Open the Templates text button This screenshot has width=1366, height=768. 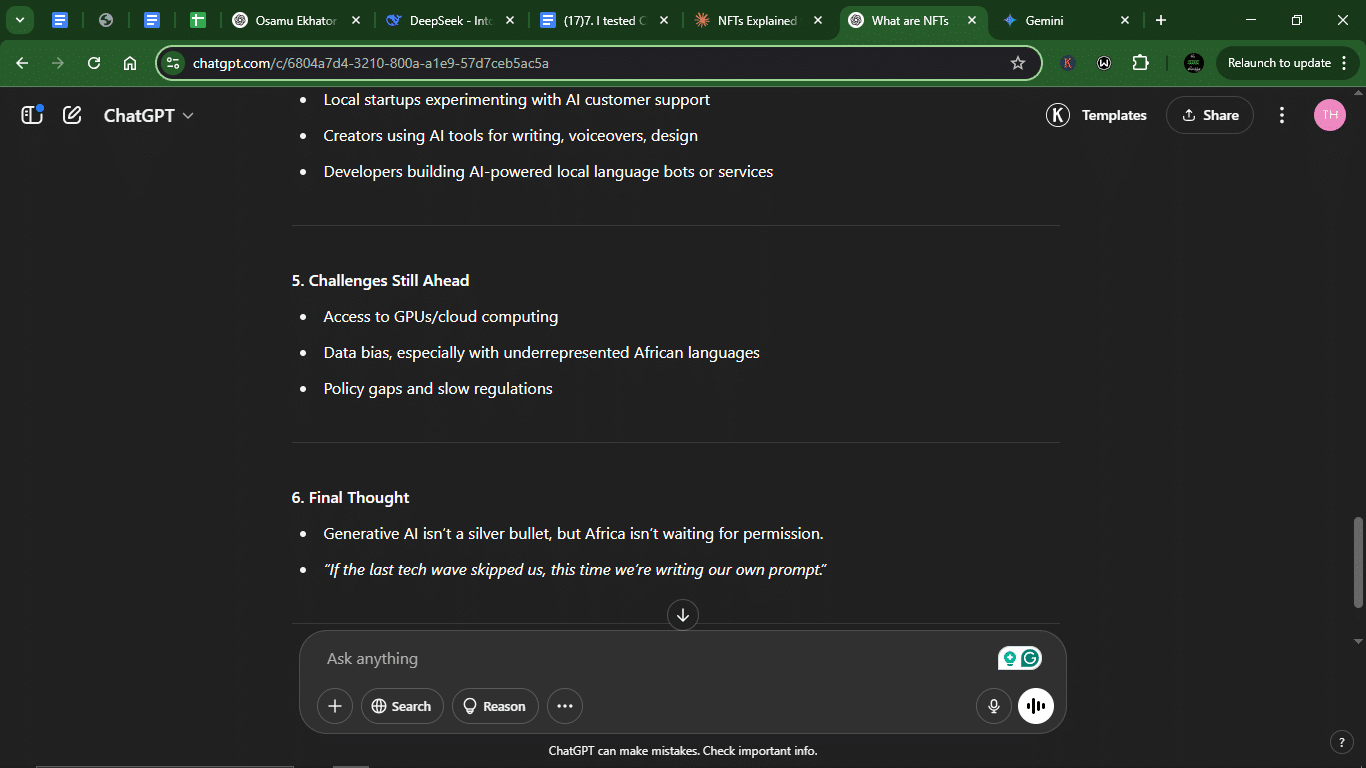1114,116
